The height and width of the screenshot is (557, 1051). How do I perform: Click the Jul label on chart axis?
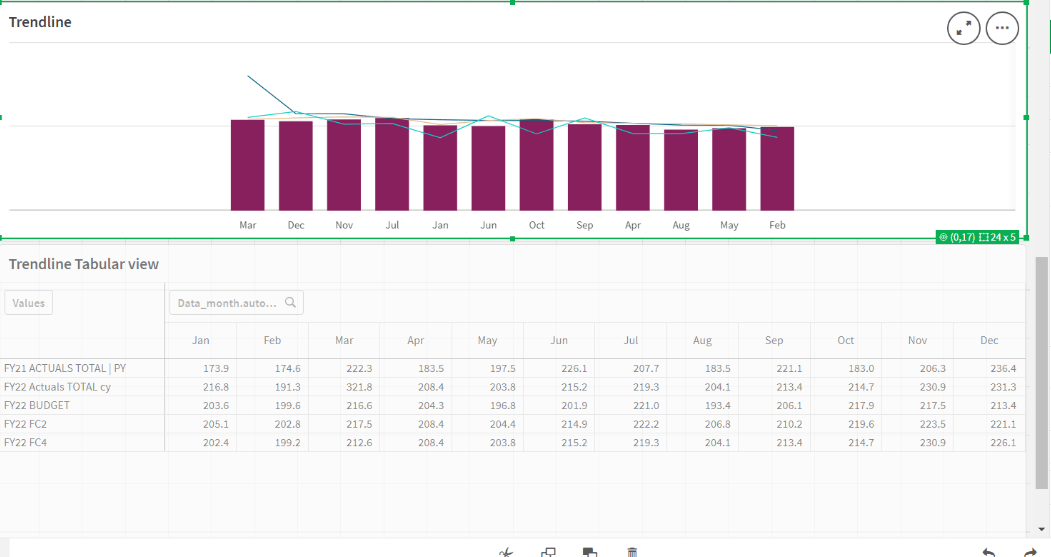(392, 225)
